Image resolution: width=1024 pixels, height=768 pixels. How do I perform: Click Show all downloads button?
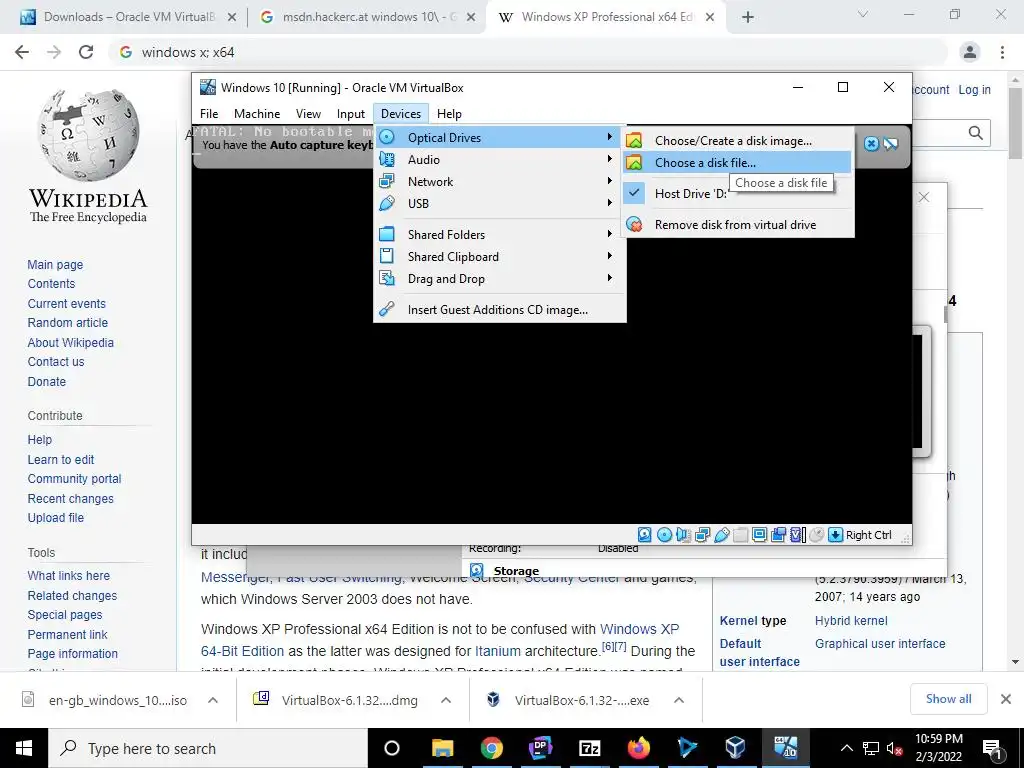pos(948,699)
